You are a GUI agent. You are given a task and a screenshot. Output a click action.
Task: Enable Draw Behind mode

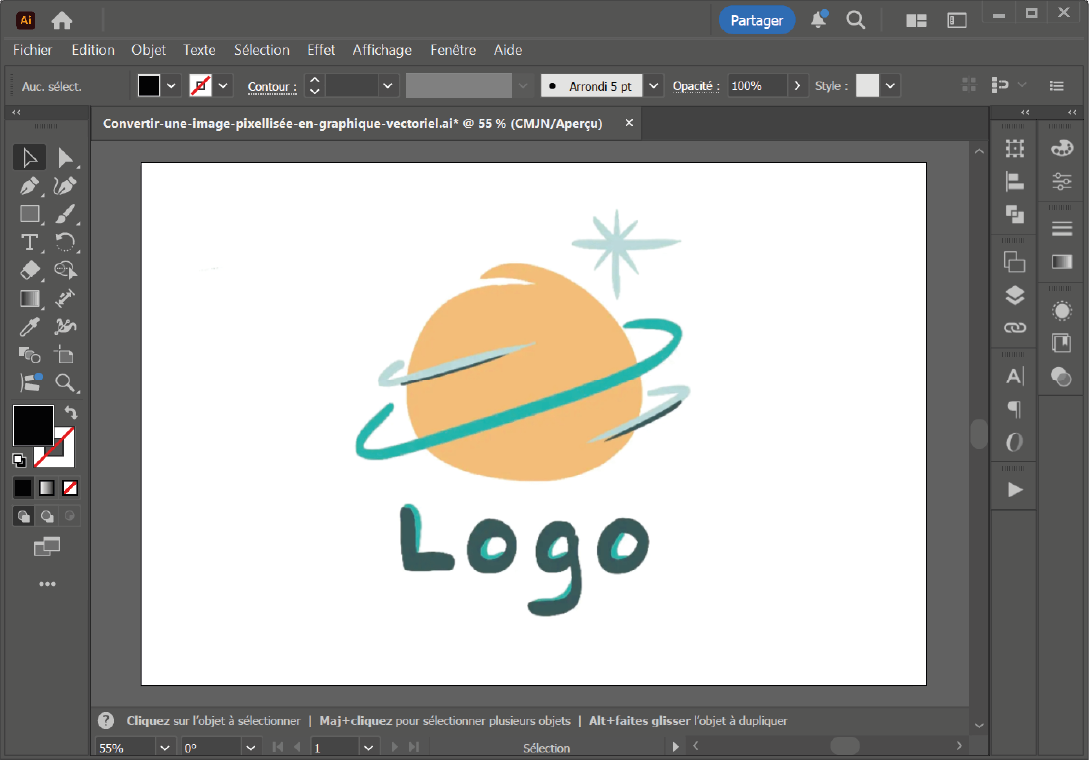click(47, 517)
